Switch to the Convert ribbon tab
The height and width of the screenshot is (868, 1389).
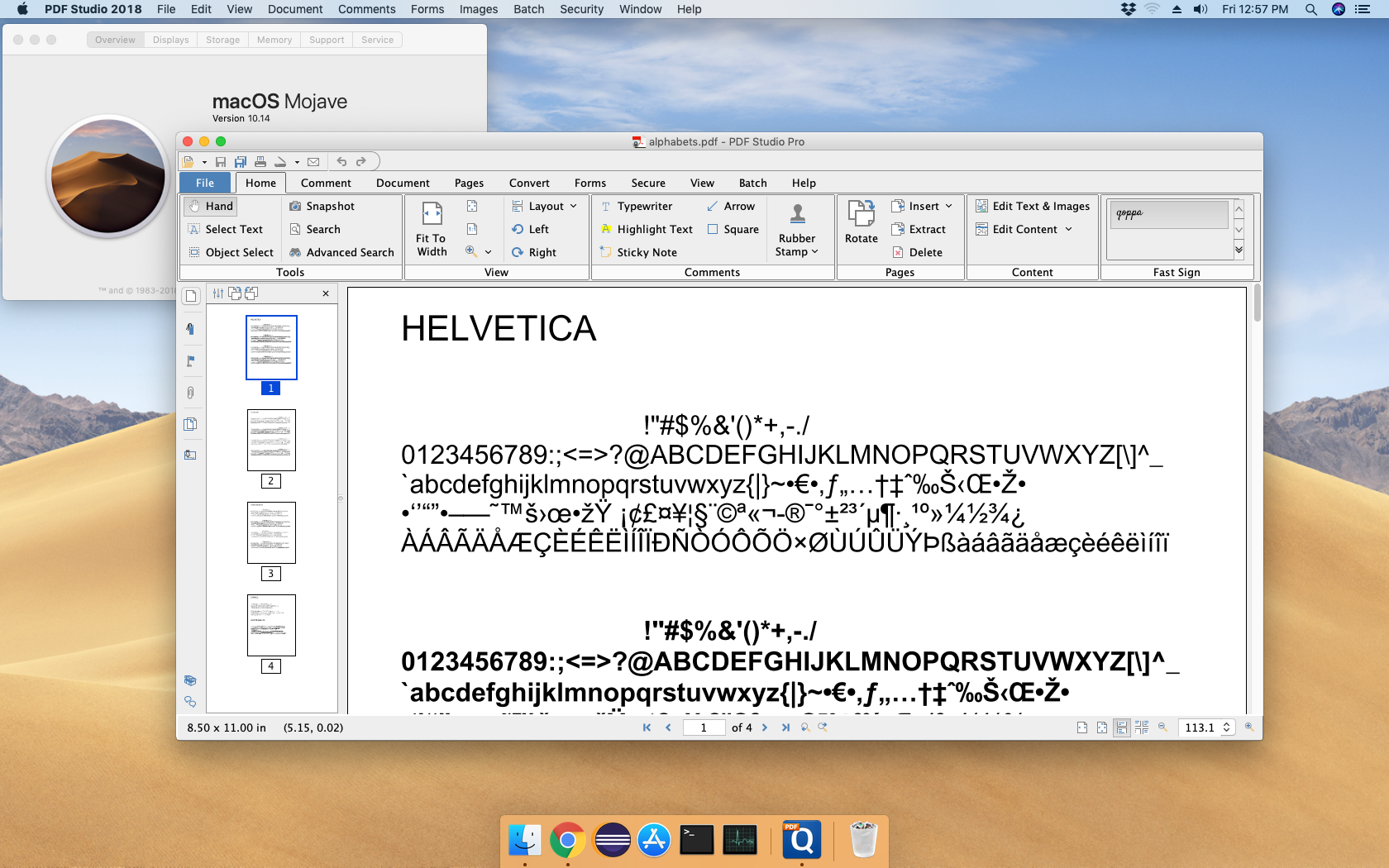tap(529, 183)
